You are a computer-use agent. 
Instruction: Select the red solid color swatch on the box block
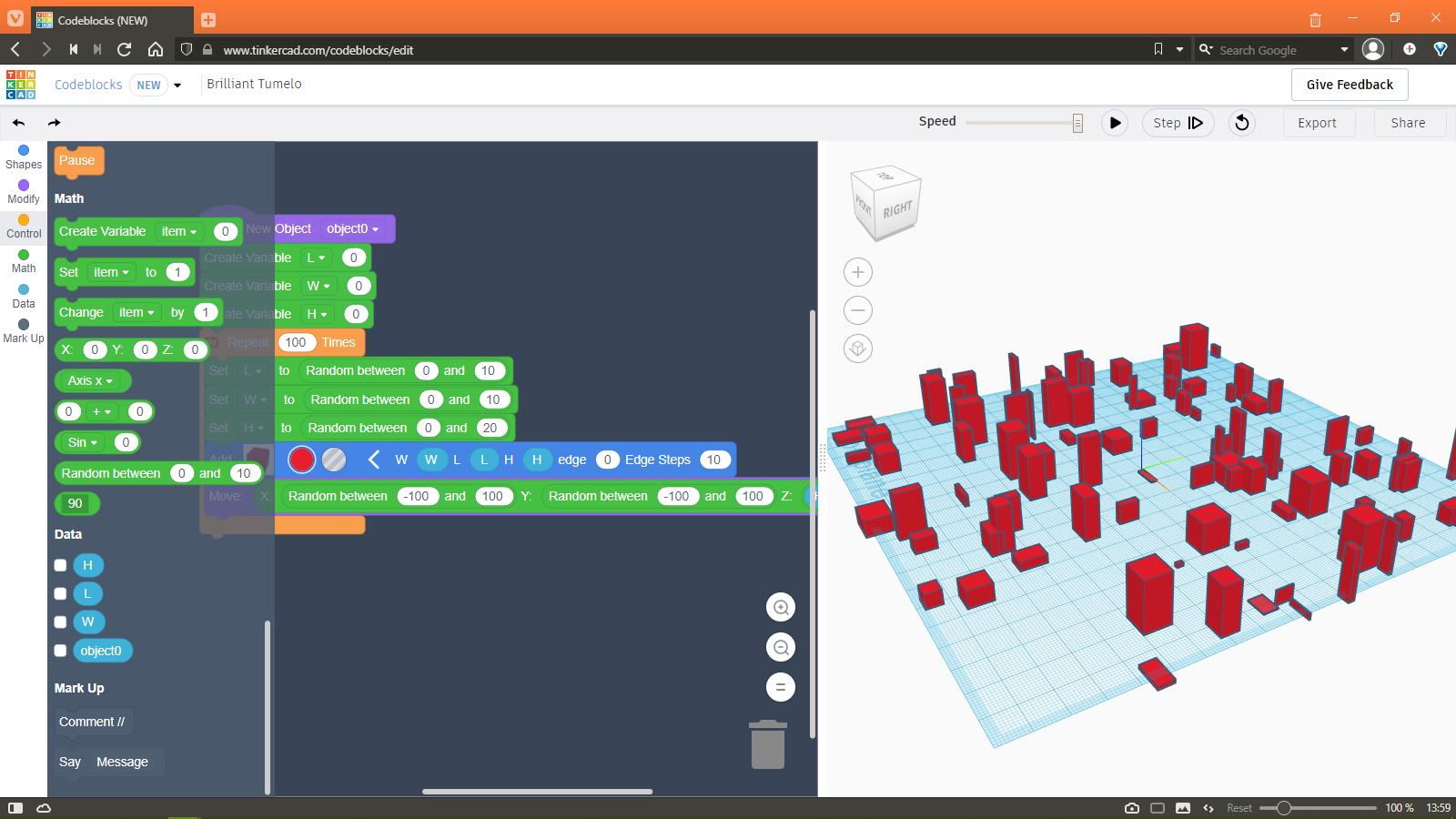pyautogui.click(x=301, y=460)
